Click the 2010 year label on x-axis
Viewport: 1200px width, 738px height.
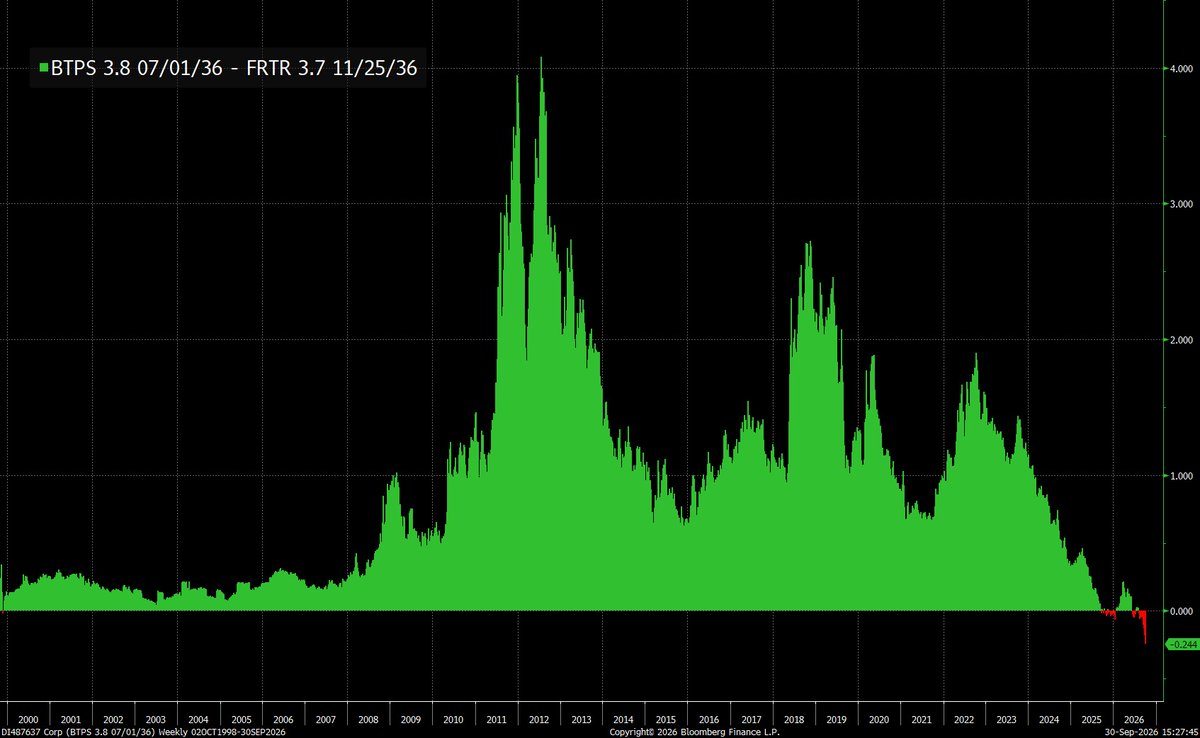click(x=453, y=719)
